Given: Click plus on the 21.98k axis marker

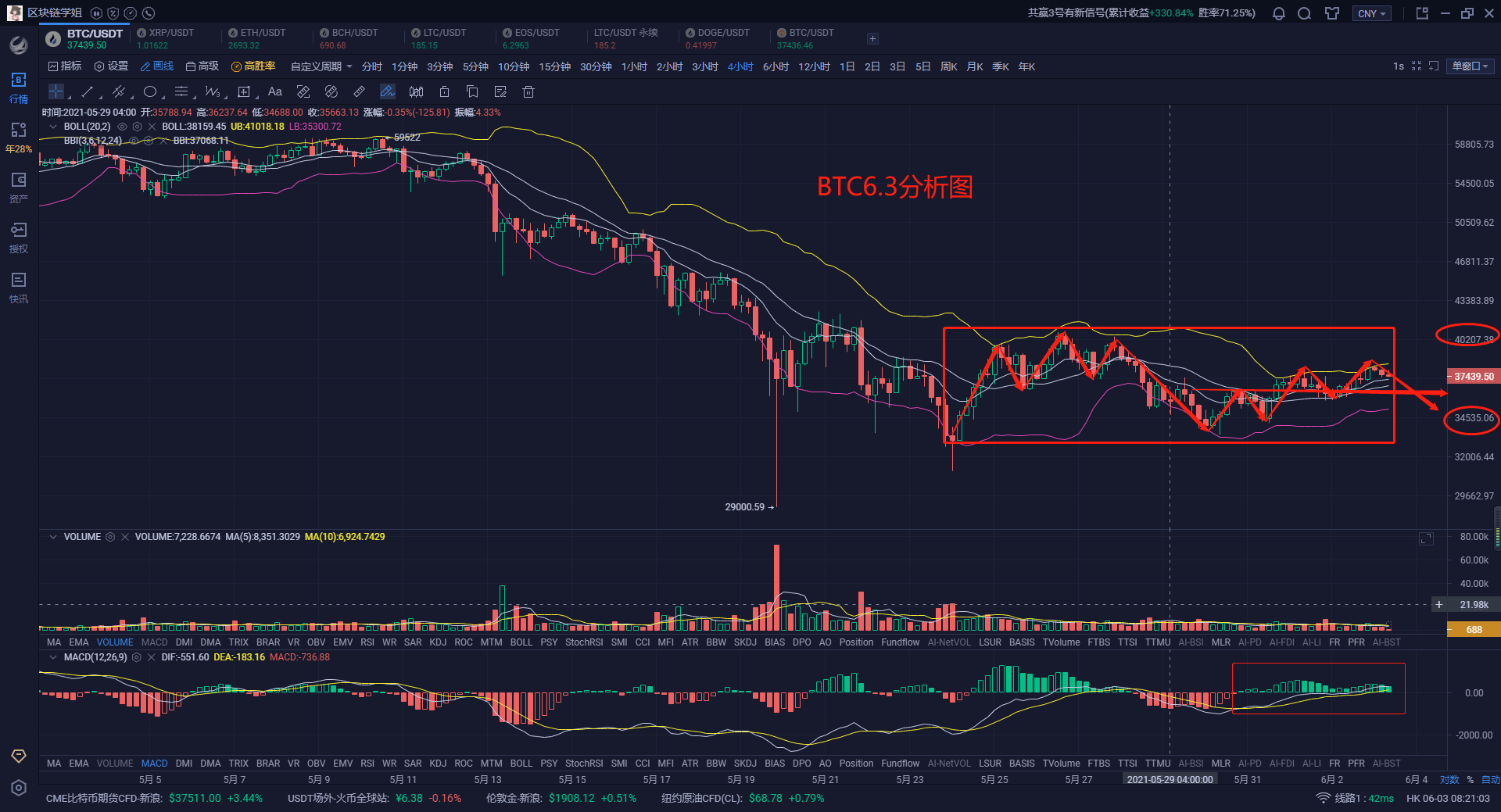Looking at the screenshot, I should (x=1439, y=605).
